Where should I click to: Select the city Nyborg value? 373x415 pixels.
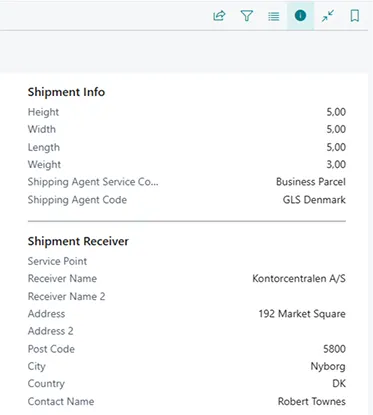click(x=328, y=366)
